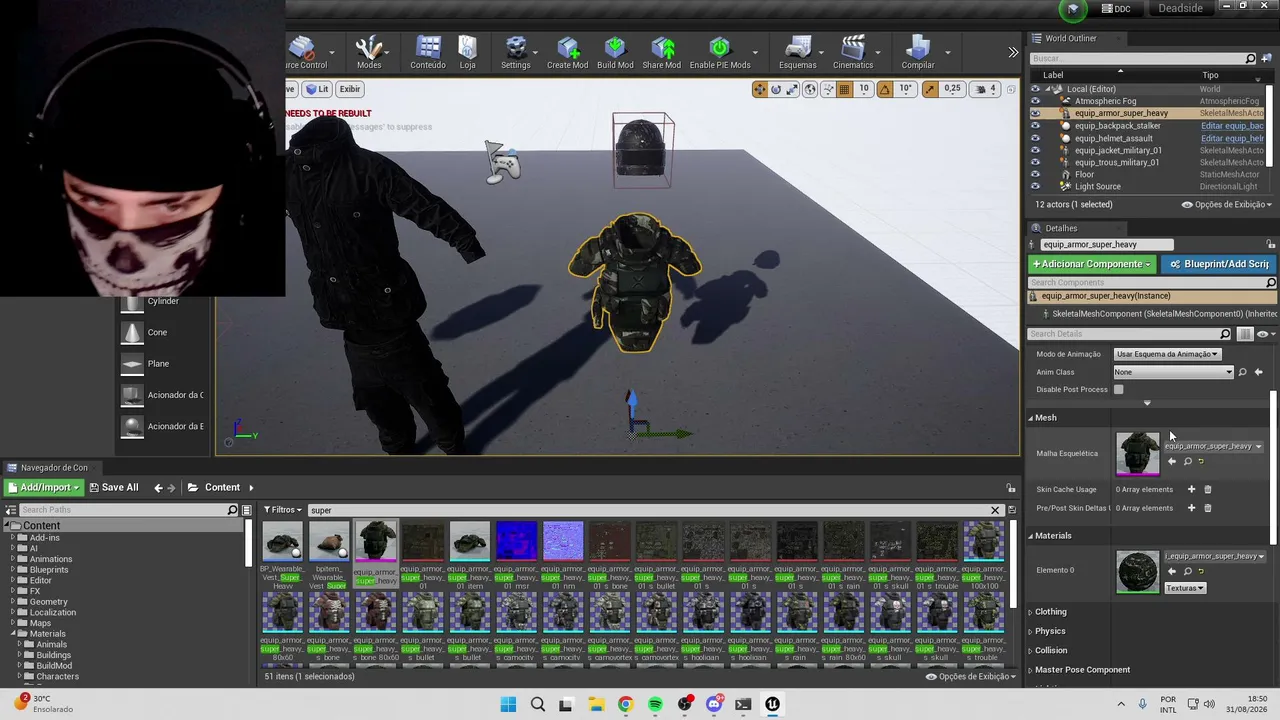The image size is (1280, 720).
Task: Select the scale gizmo tool in viewport
Action: point(792,89)
